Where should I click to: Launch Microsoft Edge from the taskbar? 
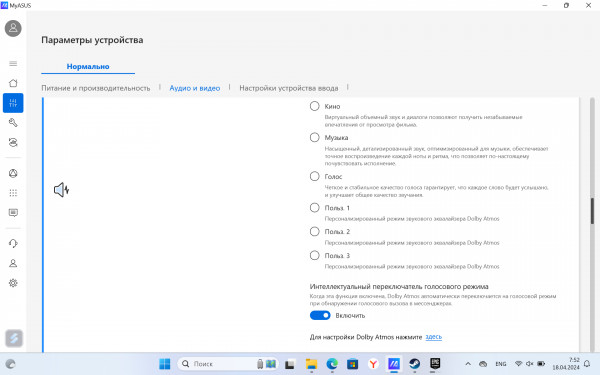point(332,364)
